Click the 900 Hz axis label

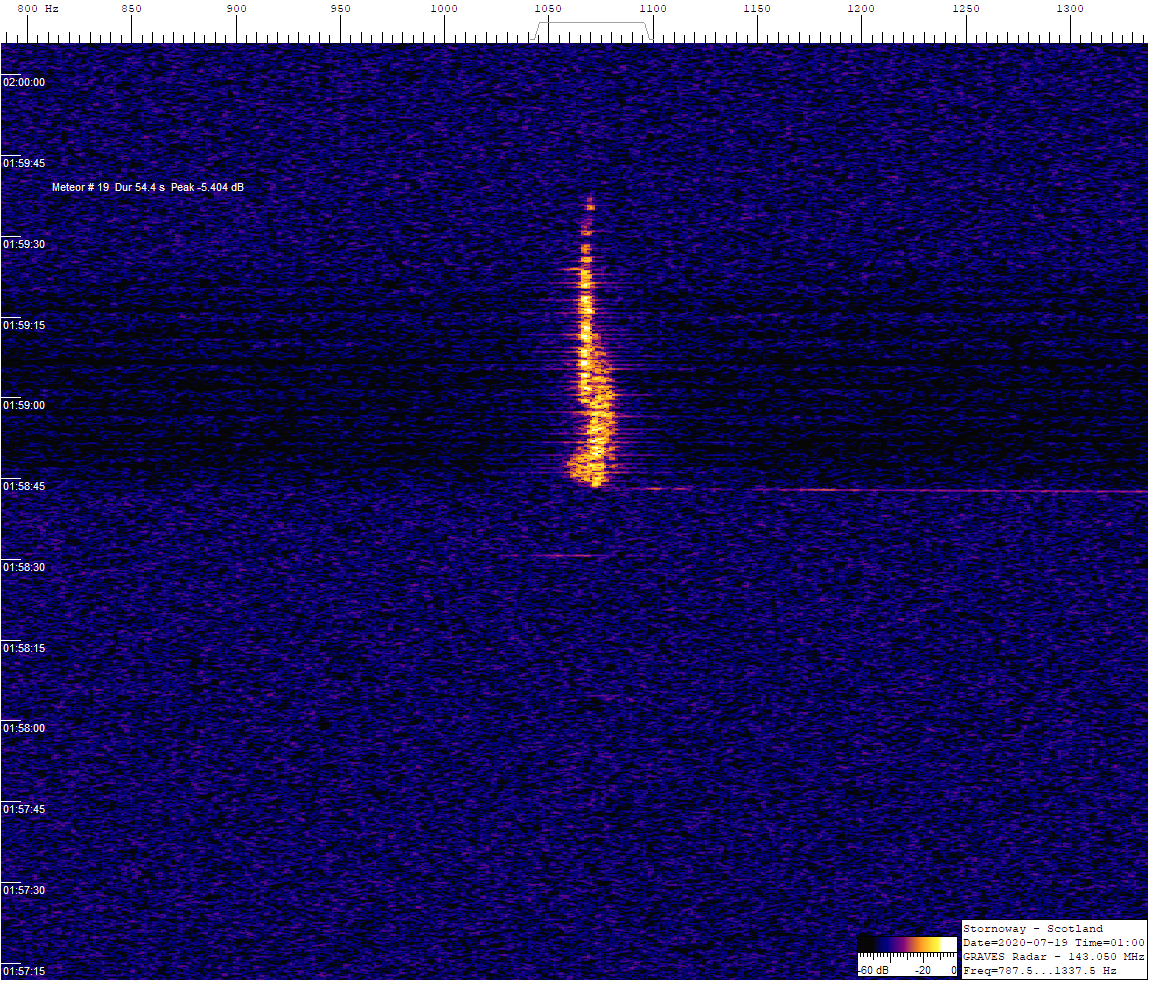click(x=236, y=9)
